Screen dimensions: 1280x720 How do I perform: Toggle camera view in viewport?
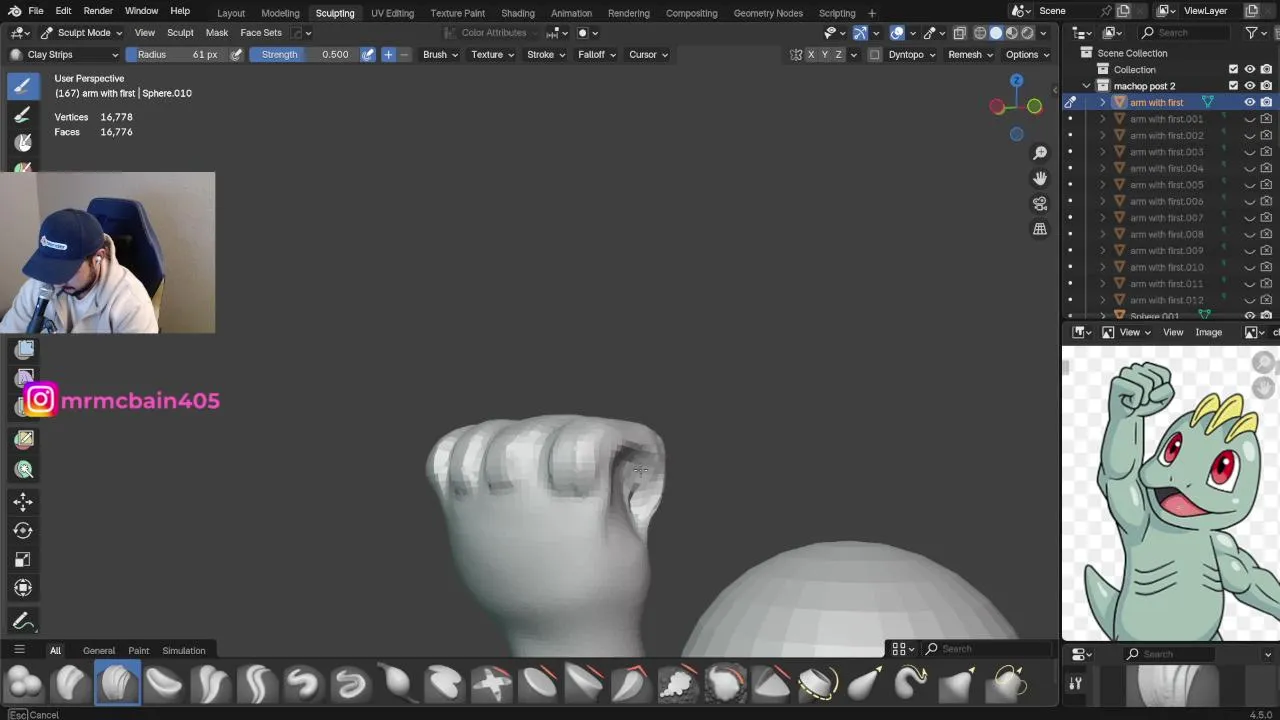1040,203
